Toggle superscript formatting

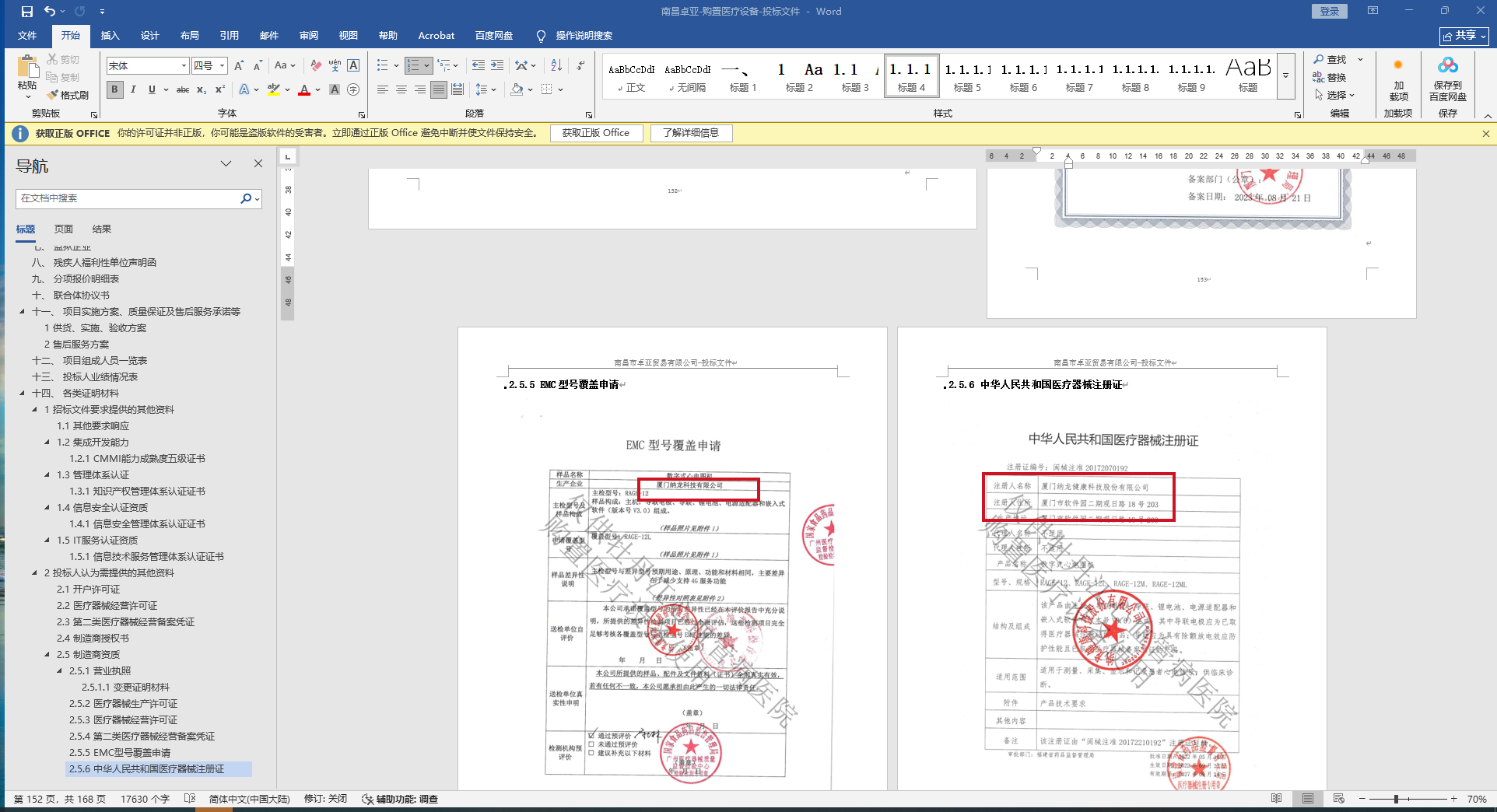click(x=220, y=89)
